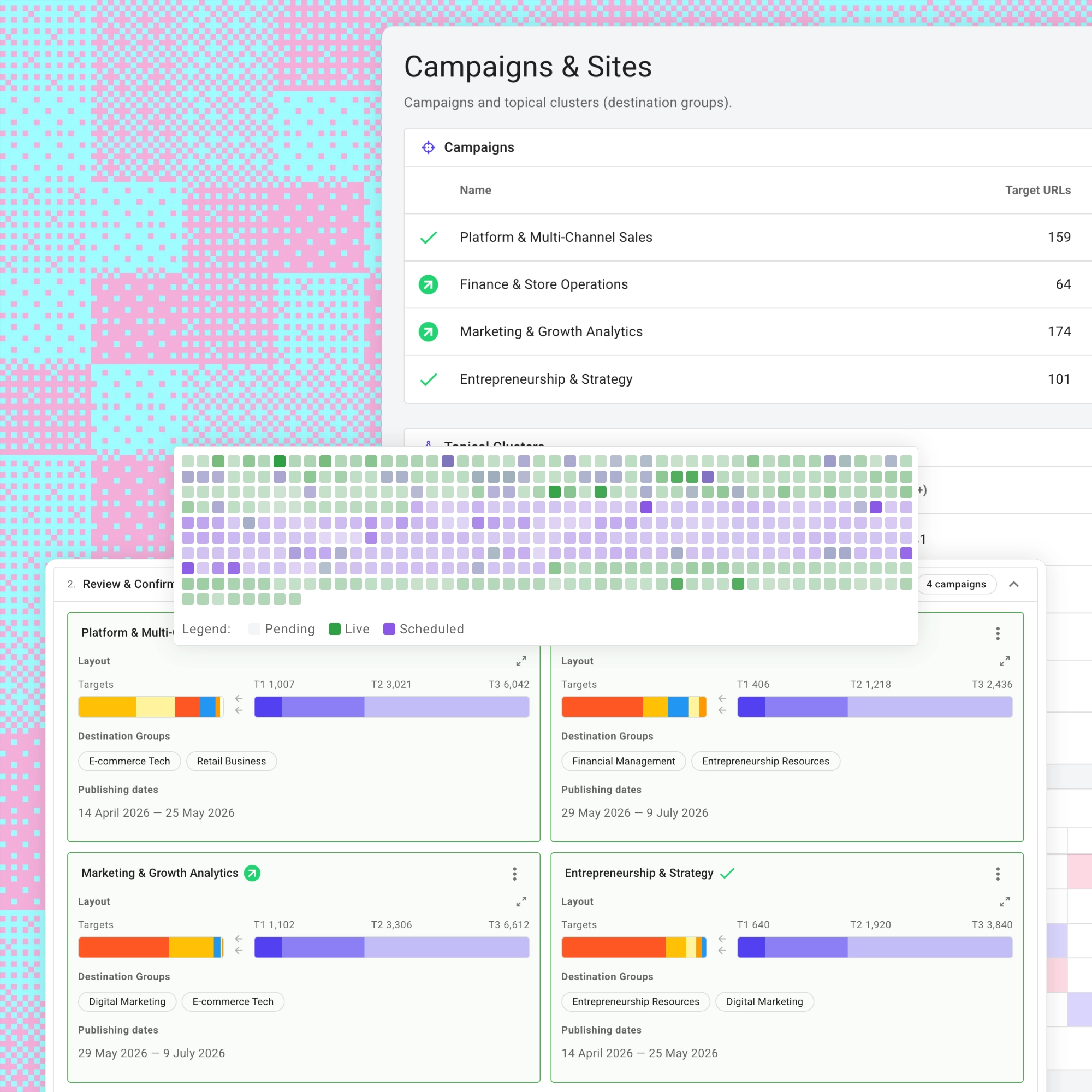The image size is (1092, 1092).
Task: Click green arrow icon beside Finance & Store Operations
Action: 429,284
